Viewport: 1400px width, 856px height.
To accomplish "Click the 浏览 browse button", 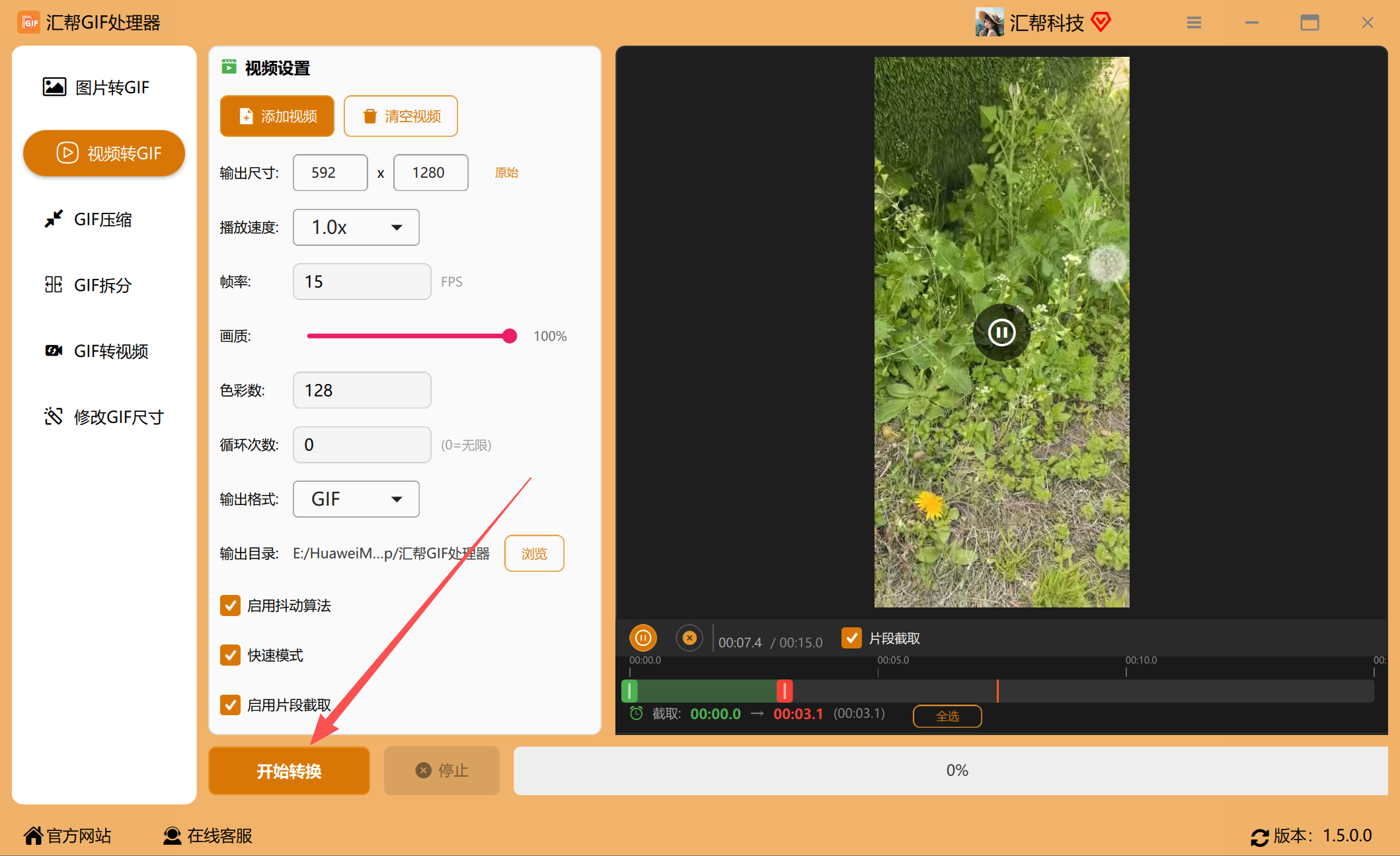I will (x=534, y=553).
